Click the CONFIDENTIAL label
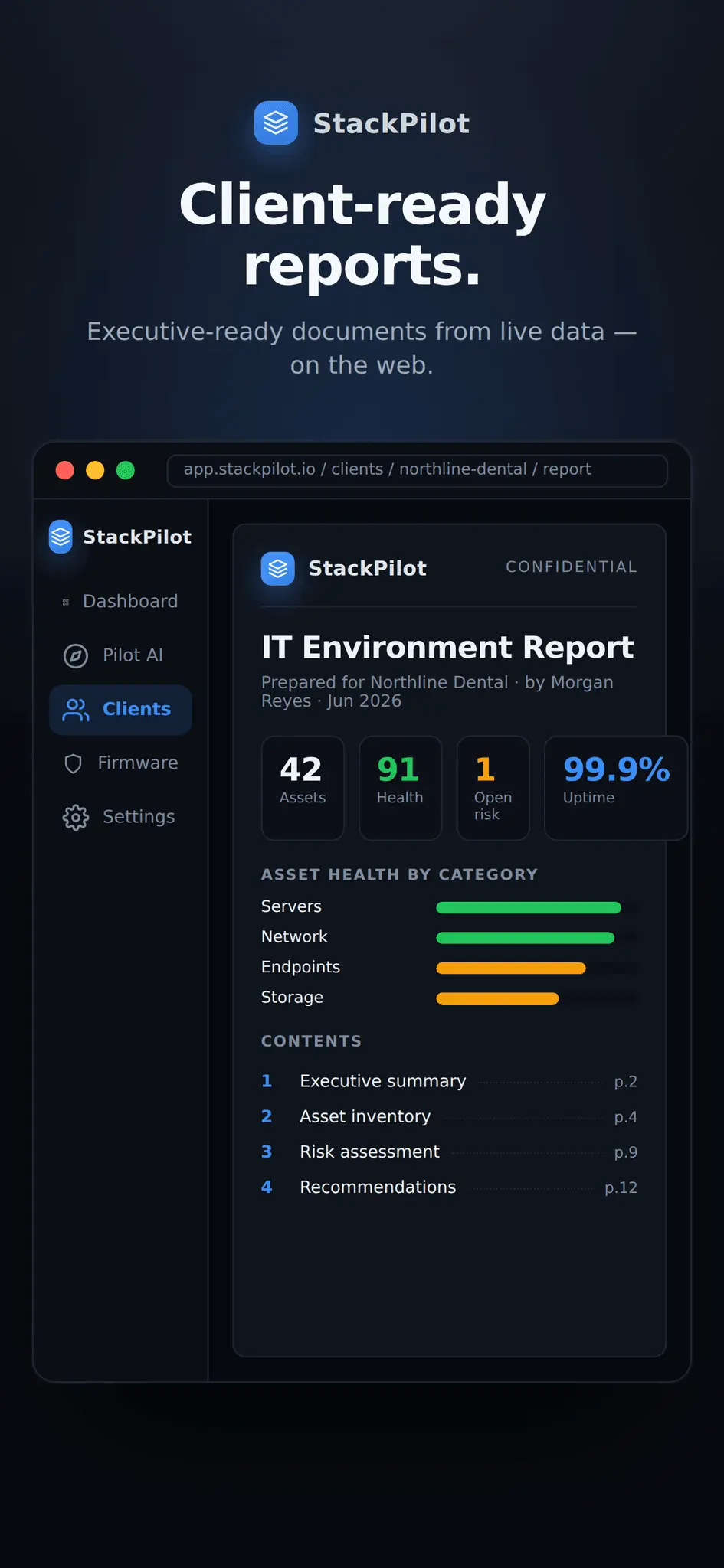Screen dimensions: 724x1568 pos(572,567)
